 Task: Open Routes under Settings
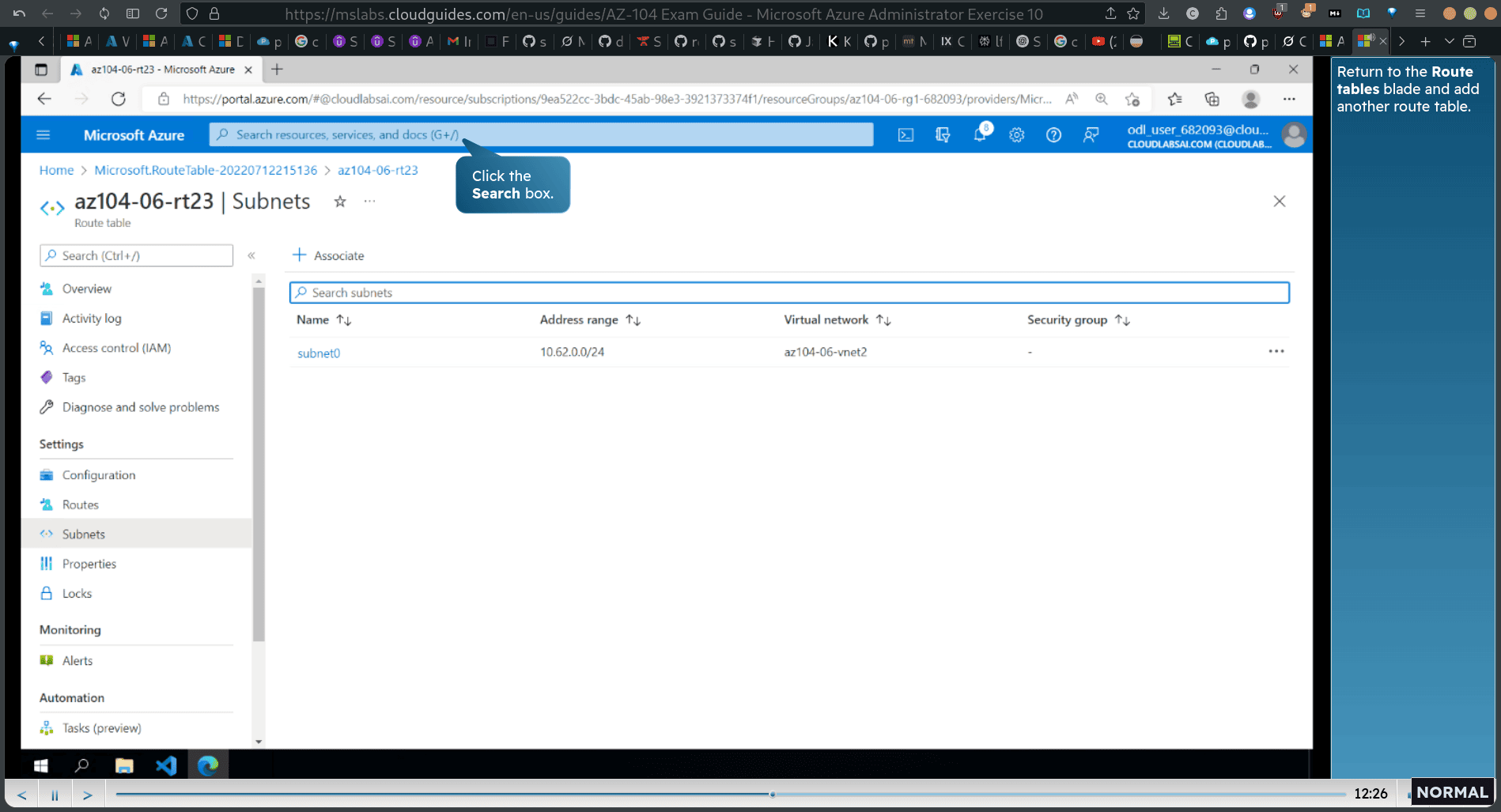tap(81, 504)
